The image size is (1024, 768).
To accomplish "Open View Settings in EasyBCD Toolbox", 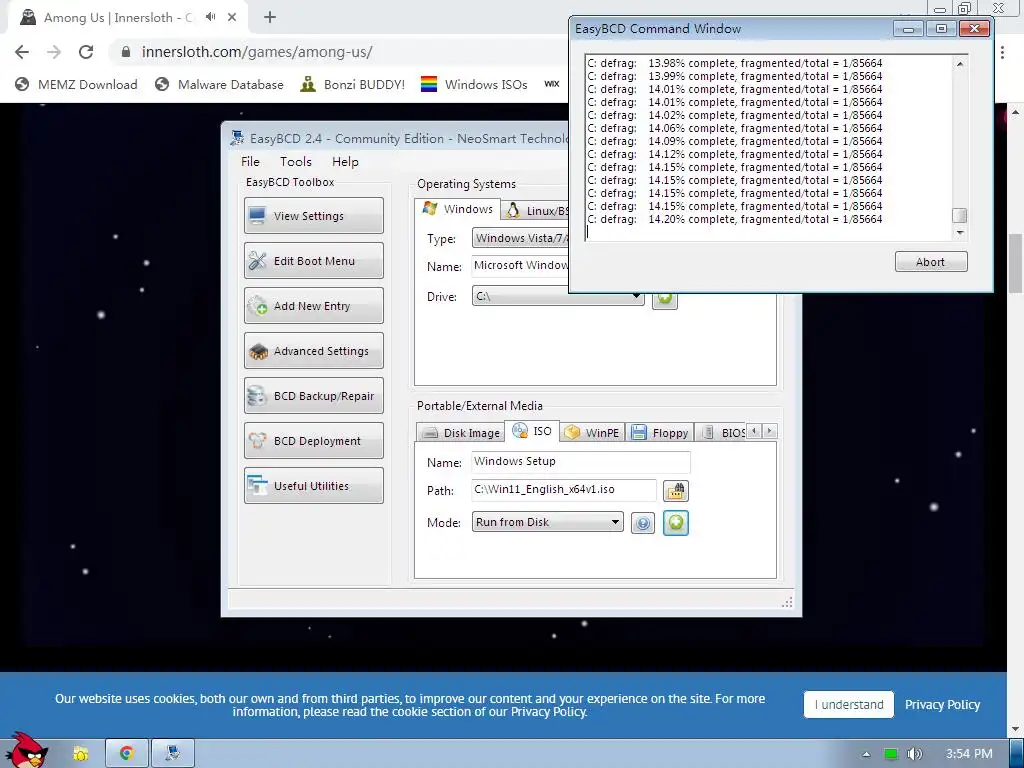I will [313, 216].
